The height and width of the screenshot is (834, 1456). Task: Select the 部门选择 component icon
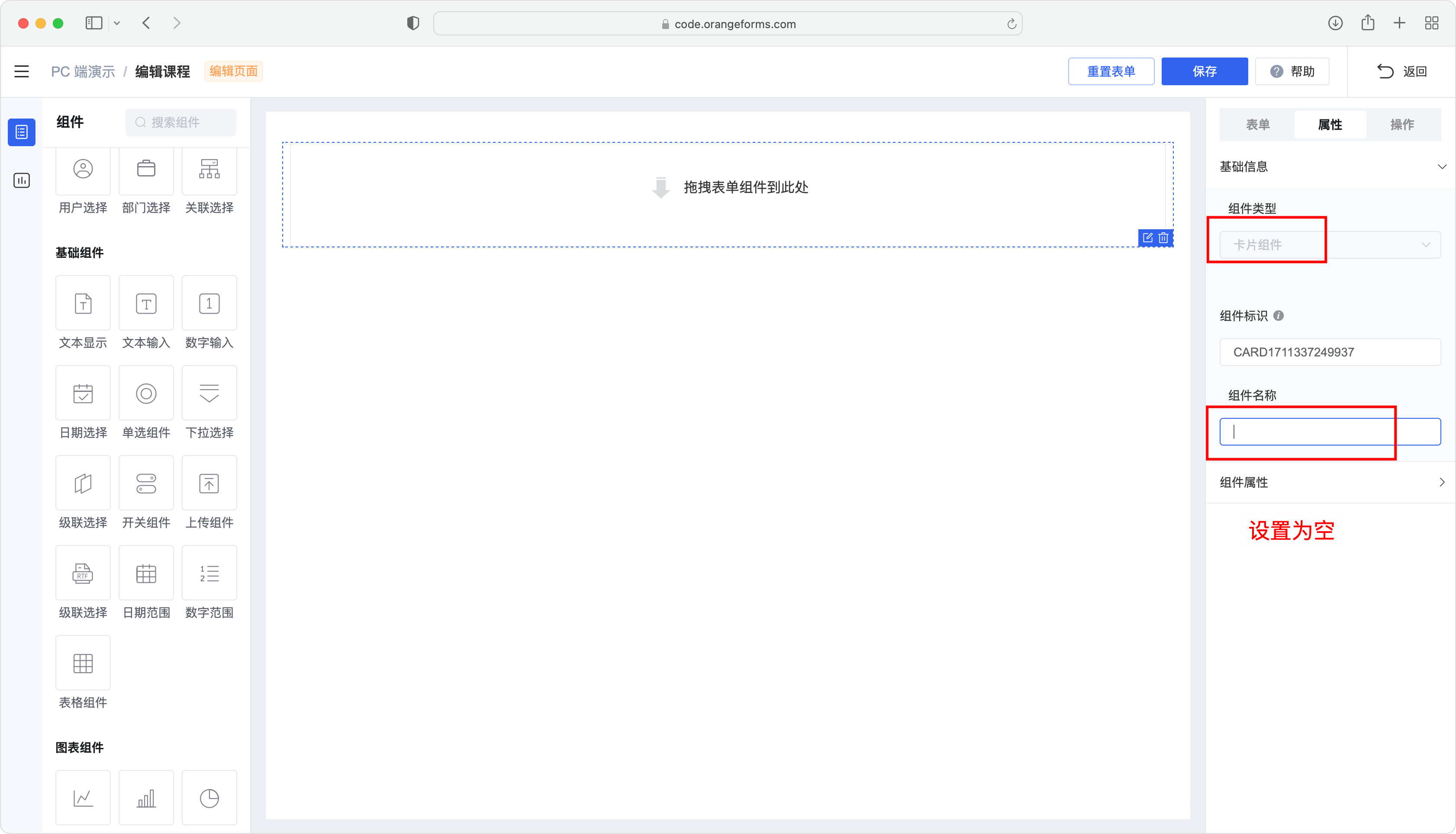(146, 170)
